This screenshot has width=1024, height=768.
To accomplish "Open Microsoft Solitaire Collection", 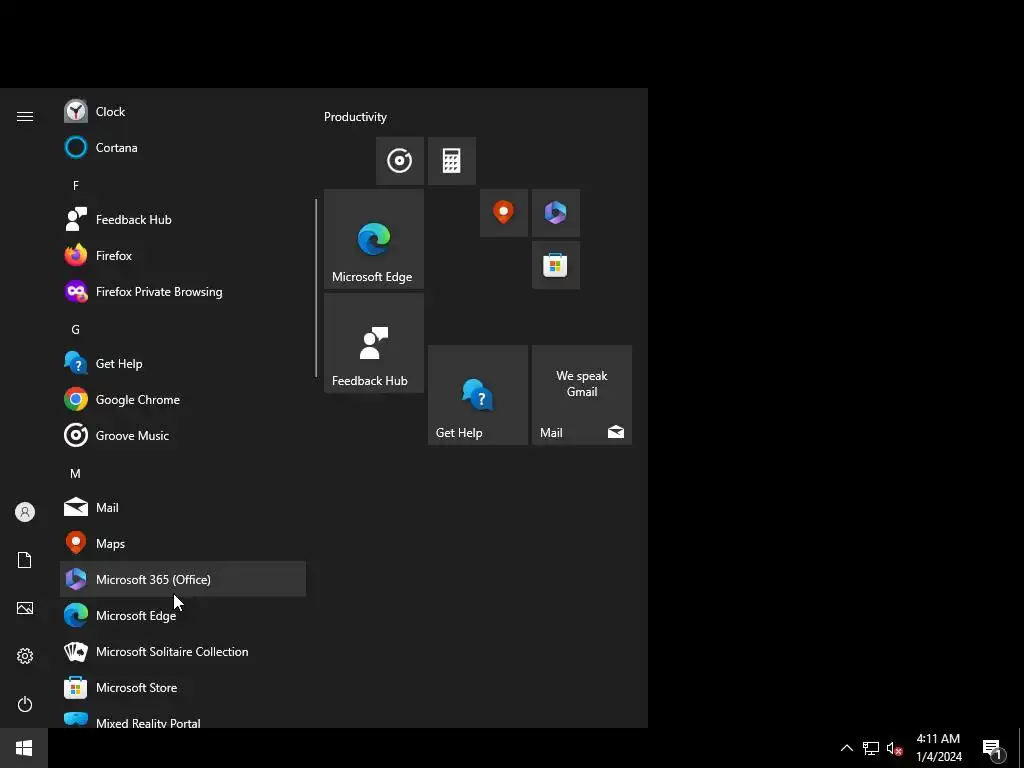I will (x=183, y=651).
